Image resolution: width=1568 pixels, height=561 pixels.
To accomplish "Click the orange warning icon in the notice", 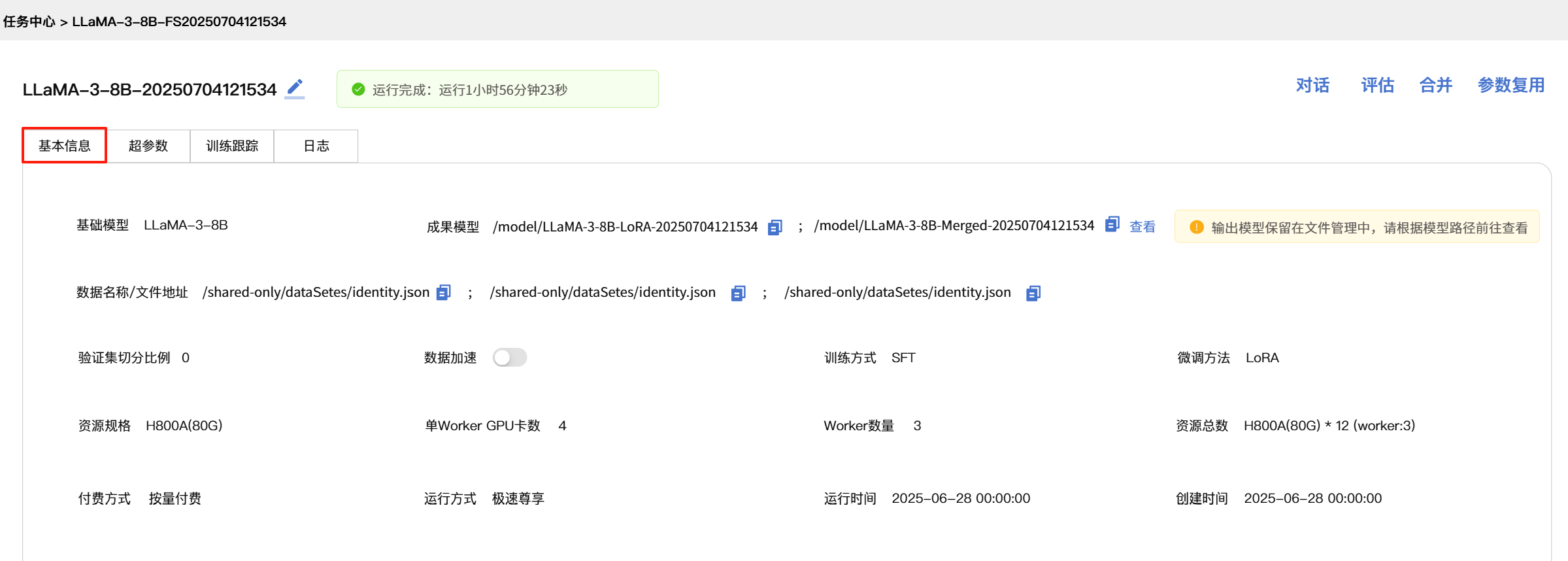I will pyautogui.click(x=1196, y=227).
